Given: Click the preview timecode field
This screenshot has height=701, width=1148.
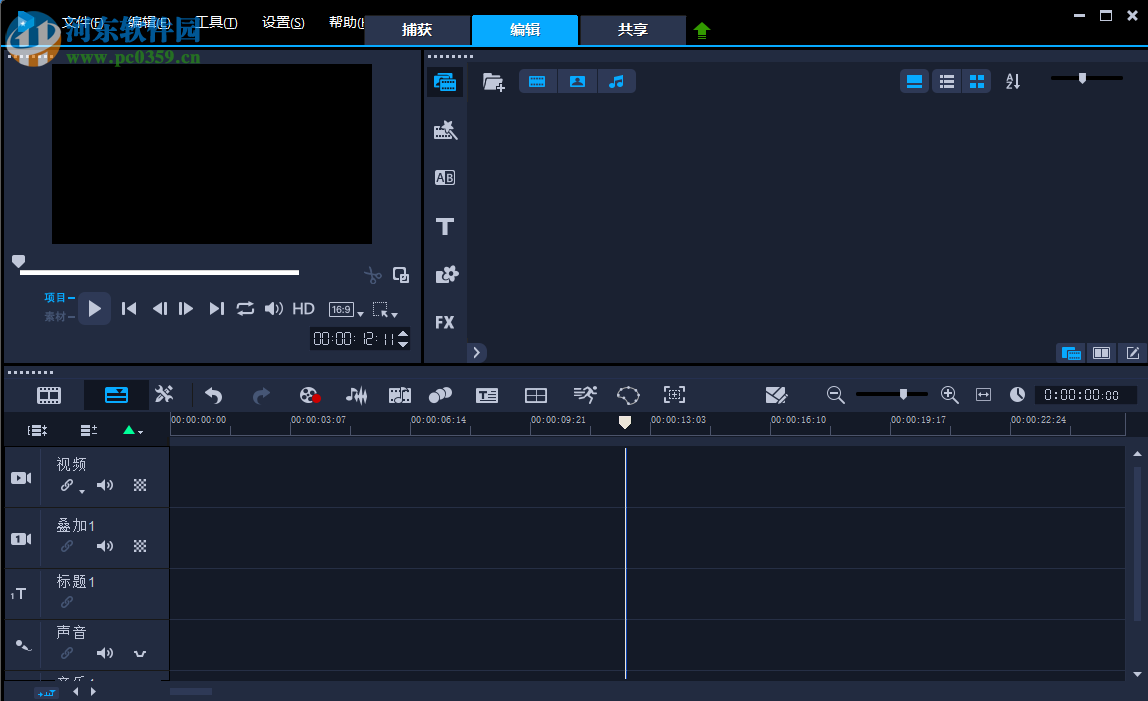Looking at the screenshot, I should click(x=354, y=339).
